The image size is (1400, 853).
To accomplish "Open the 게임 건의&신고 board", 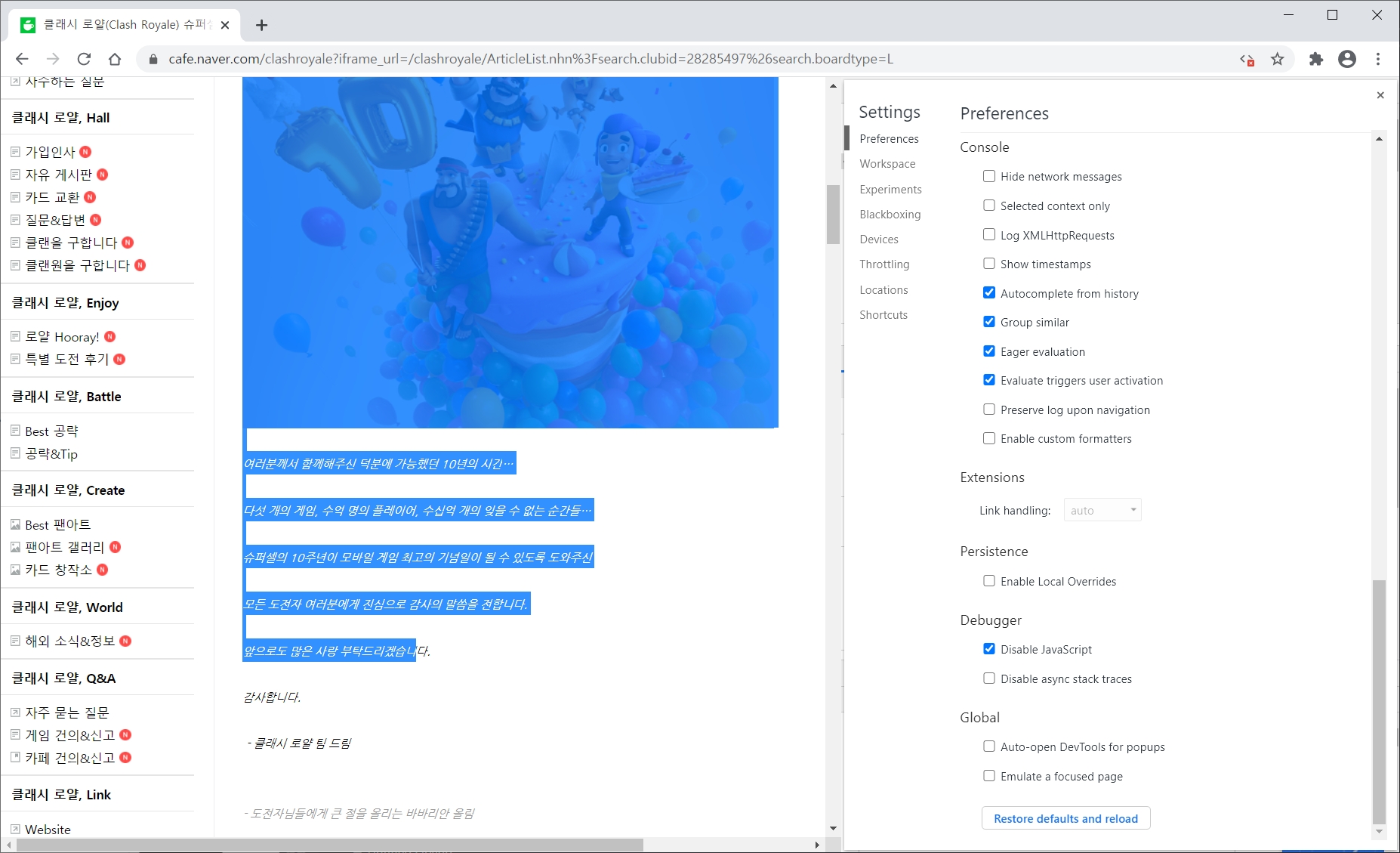I will coord(69,734).
